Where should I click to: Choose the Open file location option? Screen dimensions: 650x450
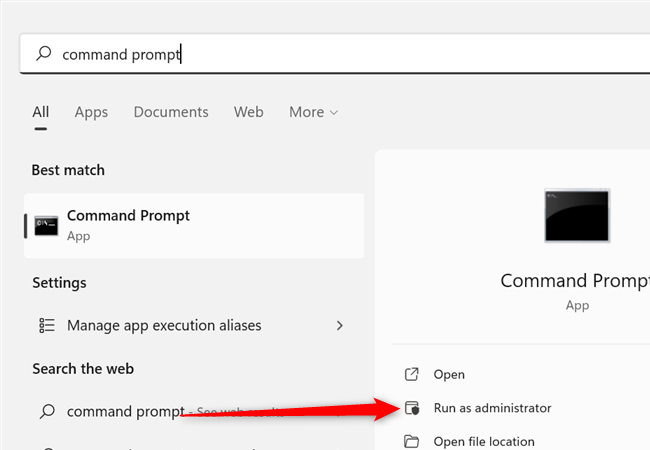(x=484, y=441)
